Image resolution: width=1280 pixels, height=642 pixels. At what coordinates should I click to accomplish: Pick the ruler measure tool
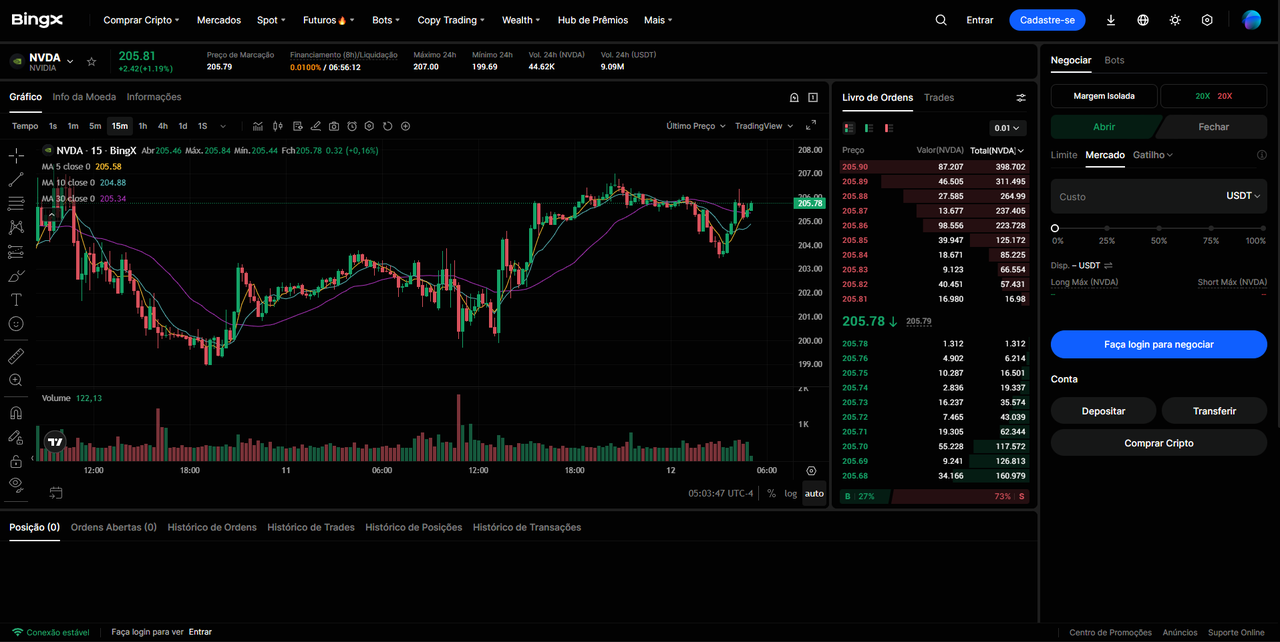[16, 356]
